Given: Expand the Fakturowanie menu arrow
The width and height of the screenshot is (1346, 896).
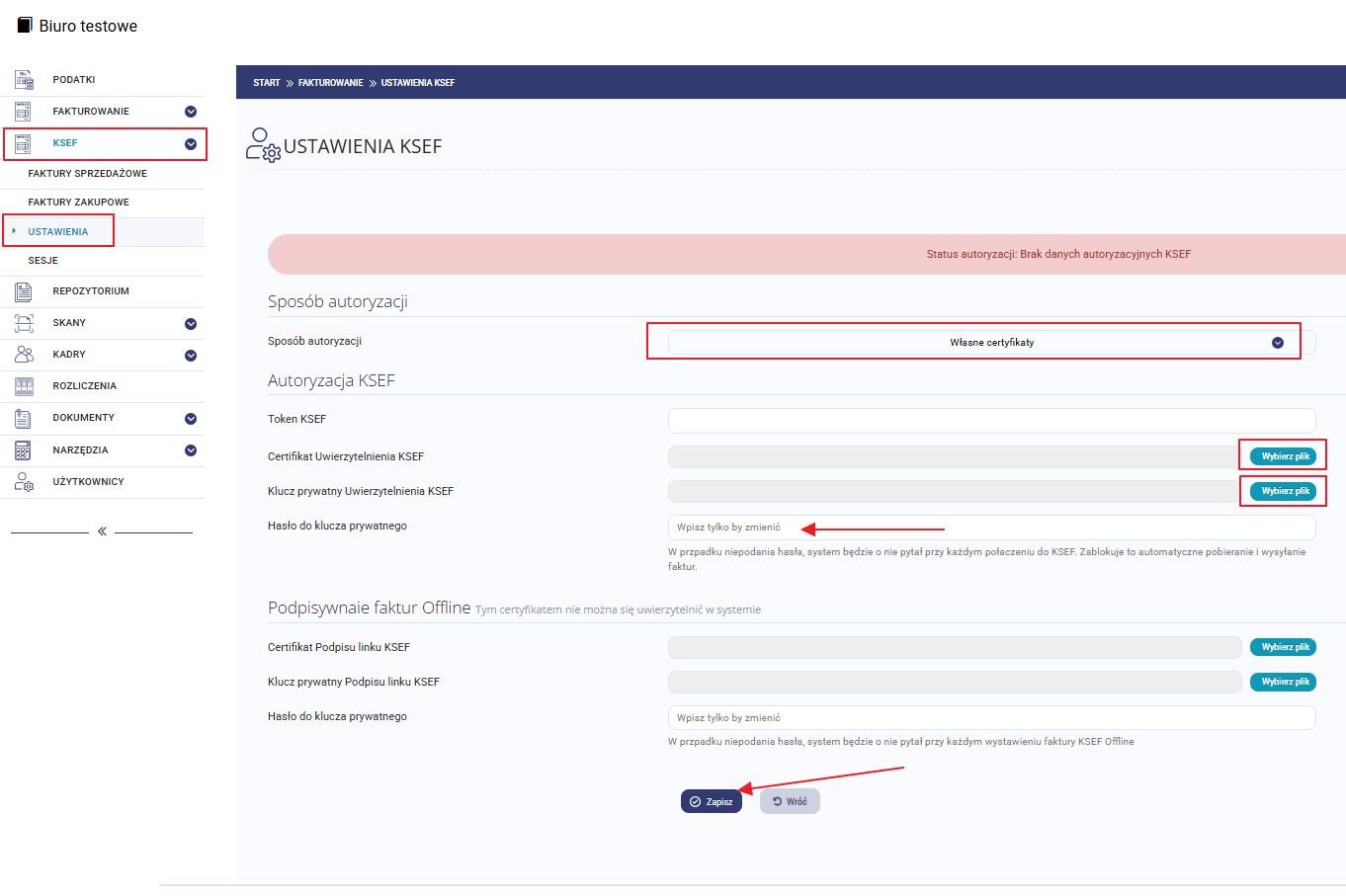Looking at the screenshot, I should pyautogui.click(x=191, y=112).
